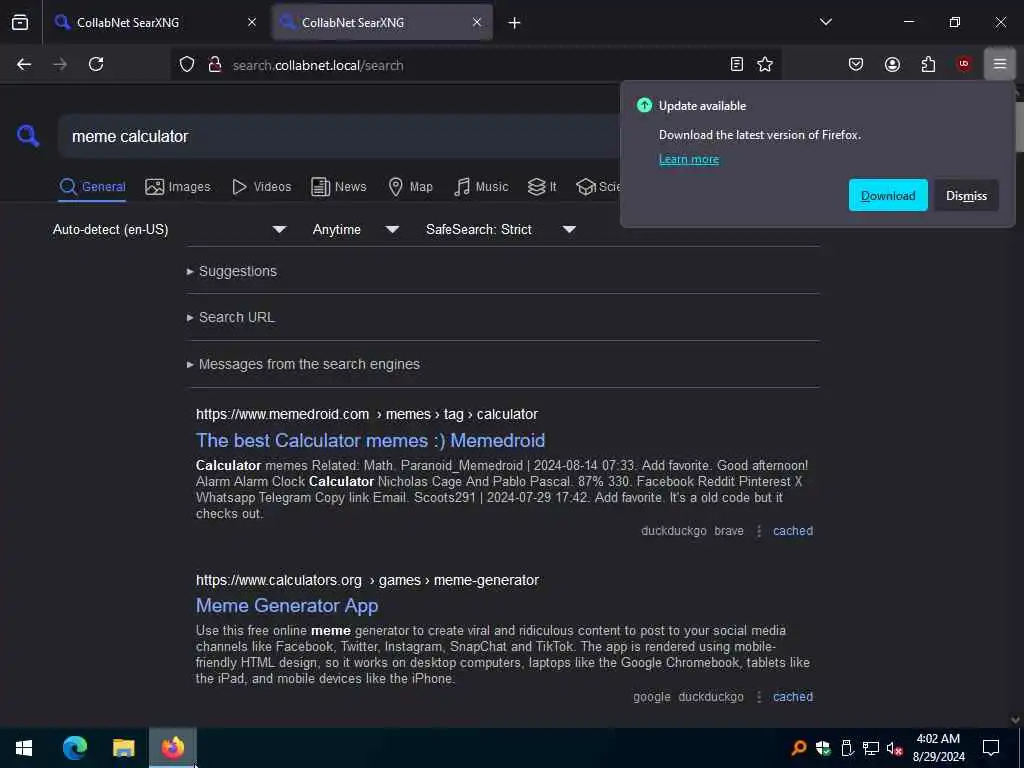The image size is (1024, 768).
Task: Open the network tray icon
Action: tap(871, 748)
